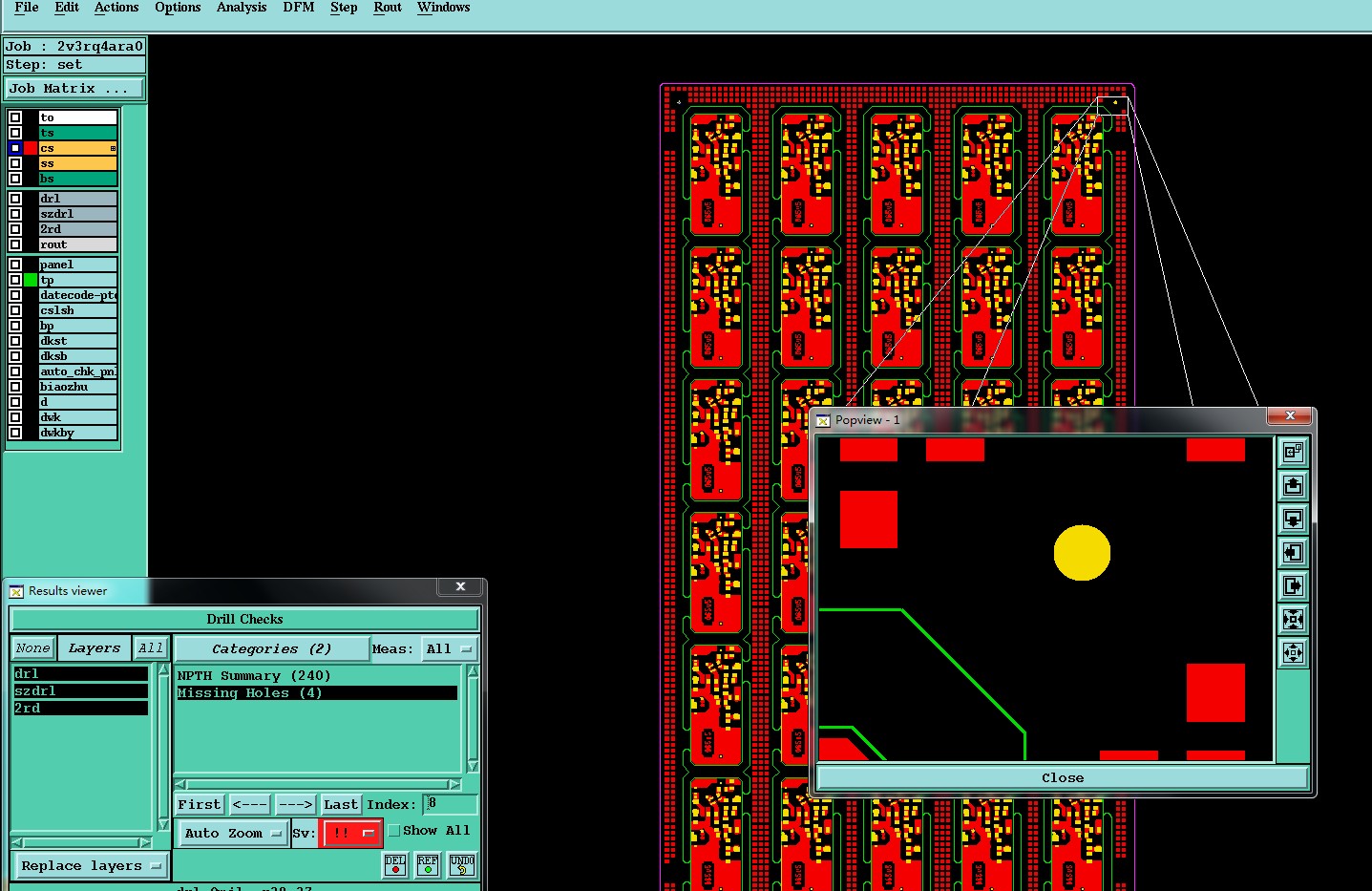Click the <--- previous result arrow button
This screenshot has height=891, width=1372.
tap(249, 805)
